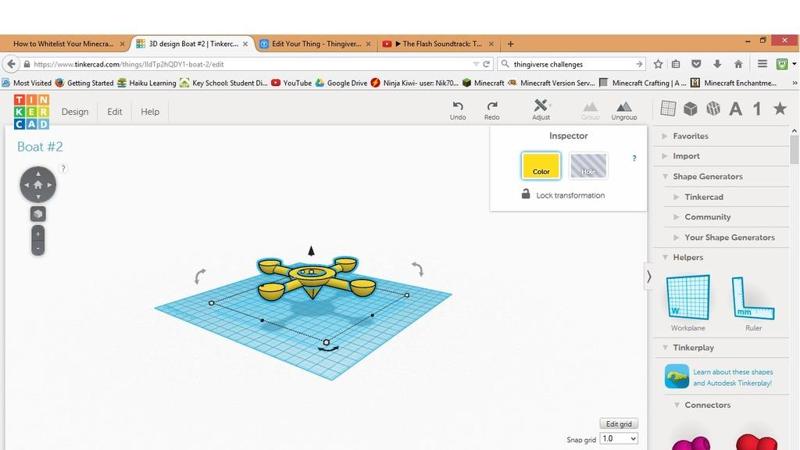The image size is (800, 450).
Task: Choose the striped hole box icon
Action: pos(713,109)
